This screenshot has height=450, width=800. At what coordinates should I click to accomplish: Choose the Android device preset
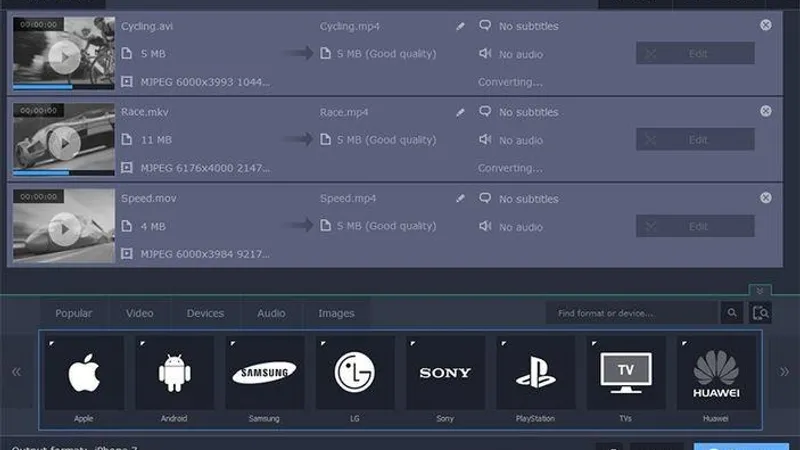(x=174, y=373)
